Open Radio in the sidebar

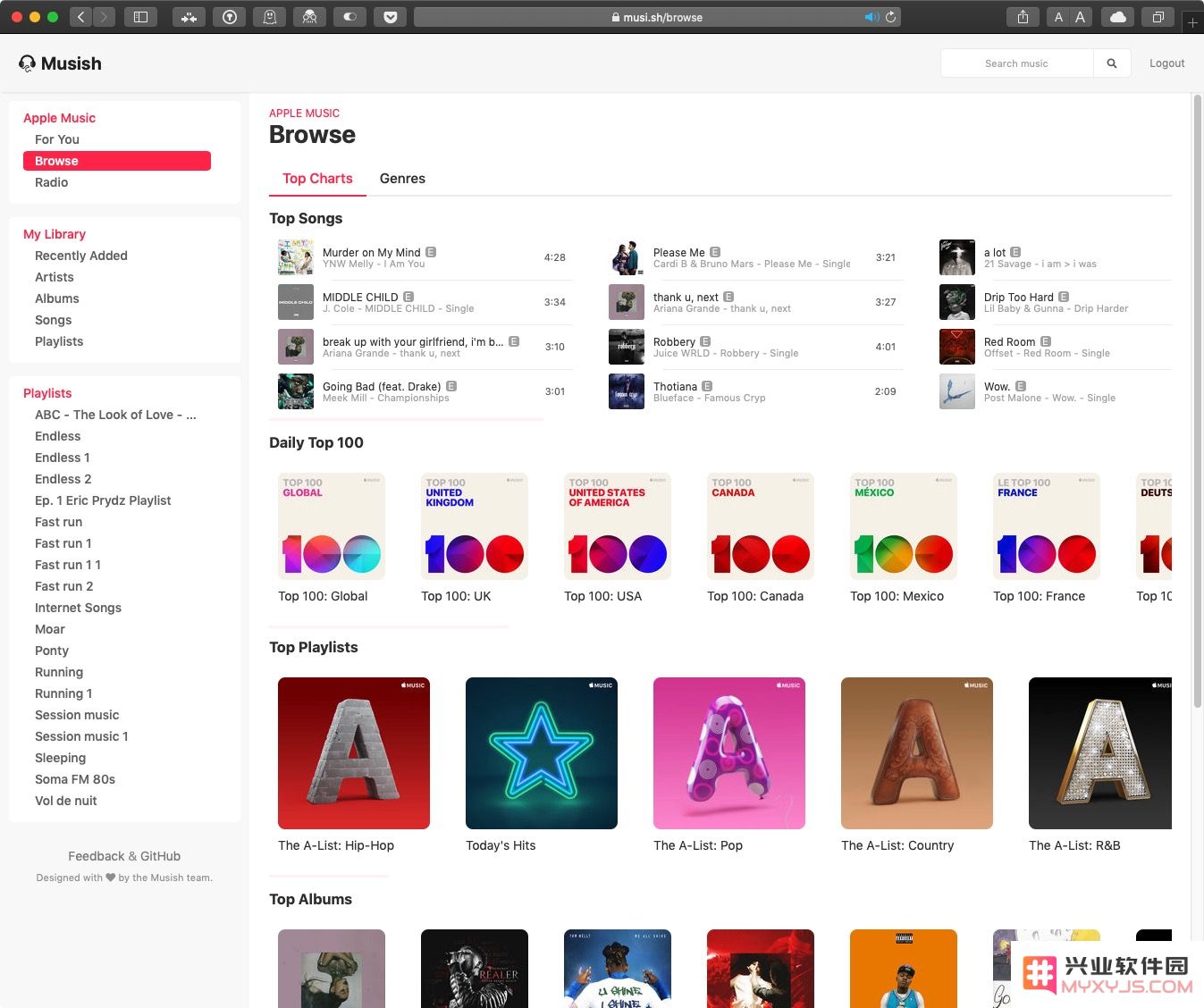(x=51, y=182)
